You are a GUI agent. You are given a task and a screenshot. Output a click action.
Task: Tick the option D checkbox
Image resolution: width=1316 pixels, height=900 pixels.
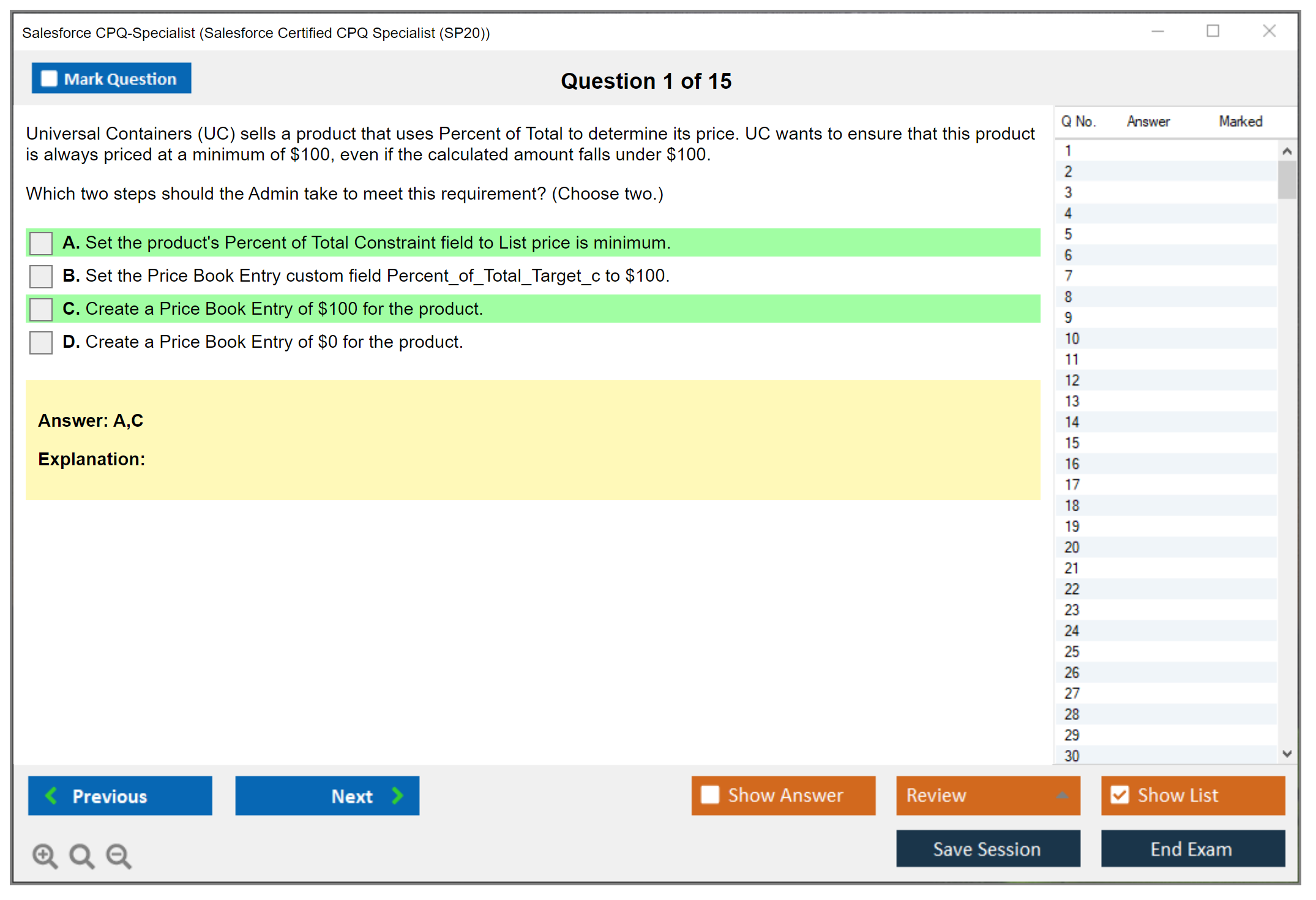41,342
